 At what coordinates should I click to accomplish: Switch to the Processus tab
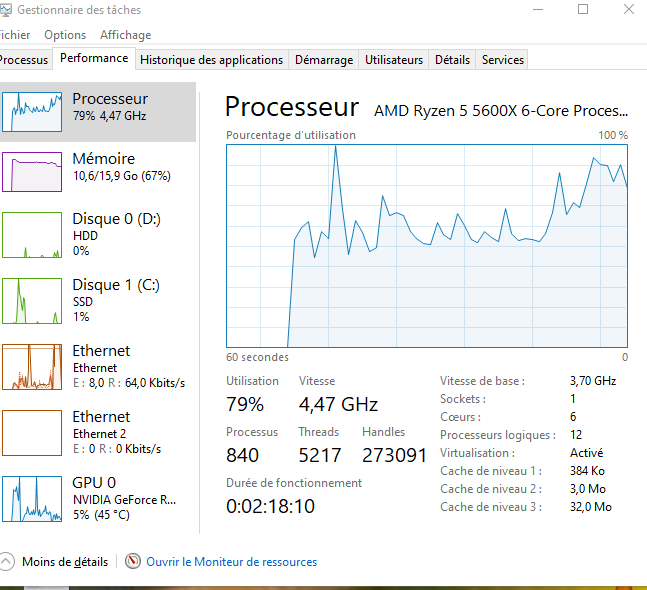click(24, 60)
